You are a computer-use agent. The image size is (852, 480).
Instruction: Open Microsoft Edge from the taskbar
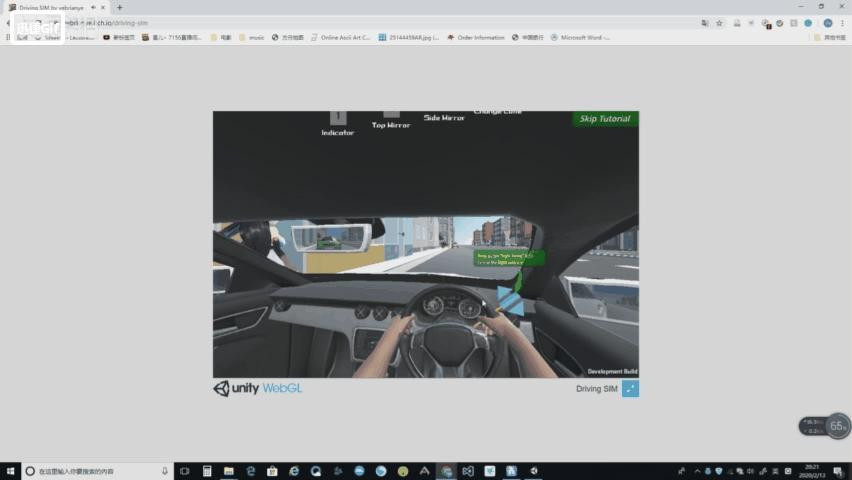click(250, 471)
